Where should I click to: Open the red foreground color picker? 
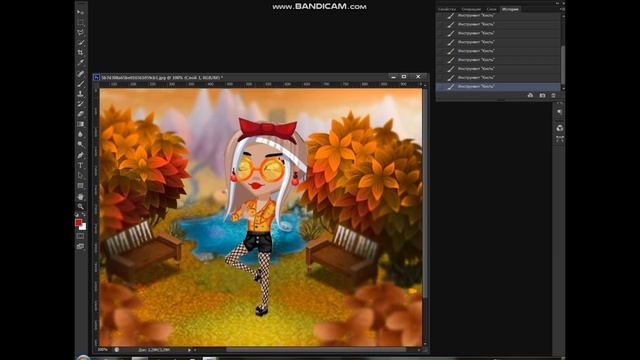(x=78, y=222)
